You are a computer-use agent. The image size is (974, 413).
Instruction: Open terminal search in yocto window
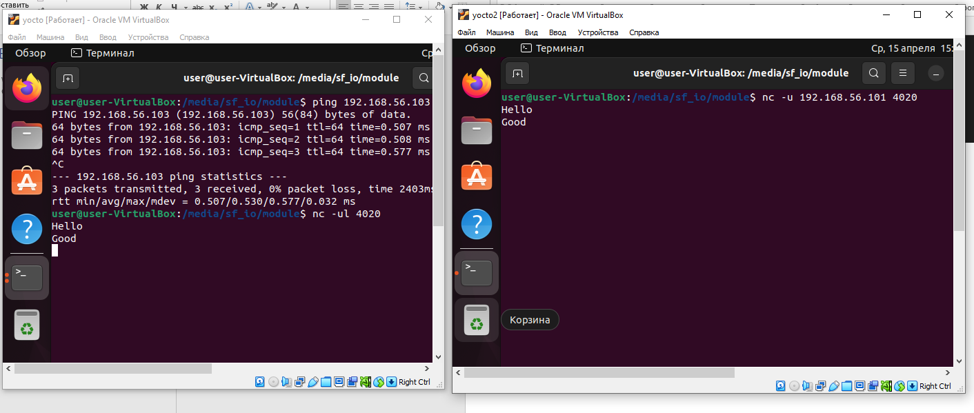click(424, 78)
